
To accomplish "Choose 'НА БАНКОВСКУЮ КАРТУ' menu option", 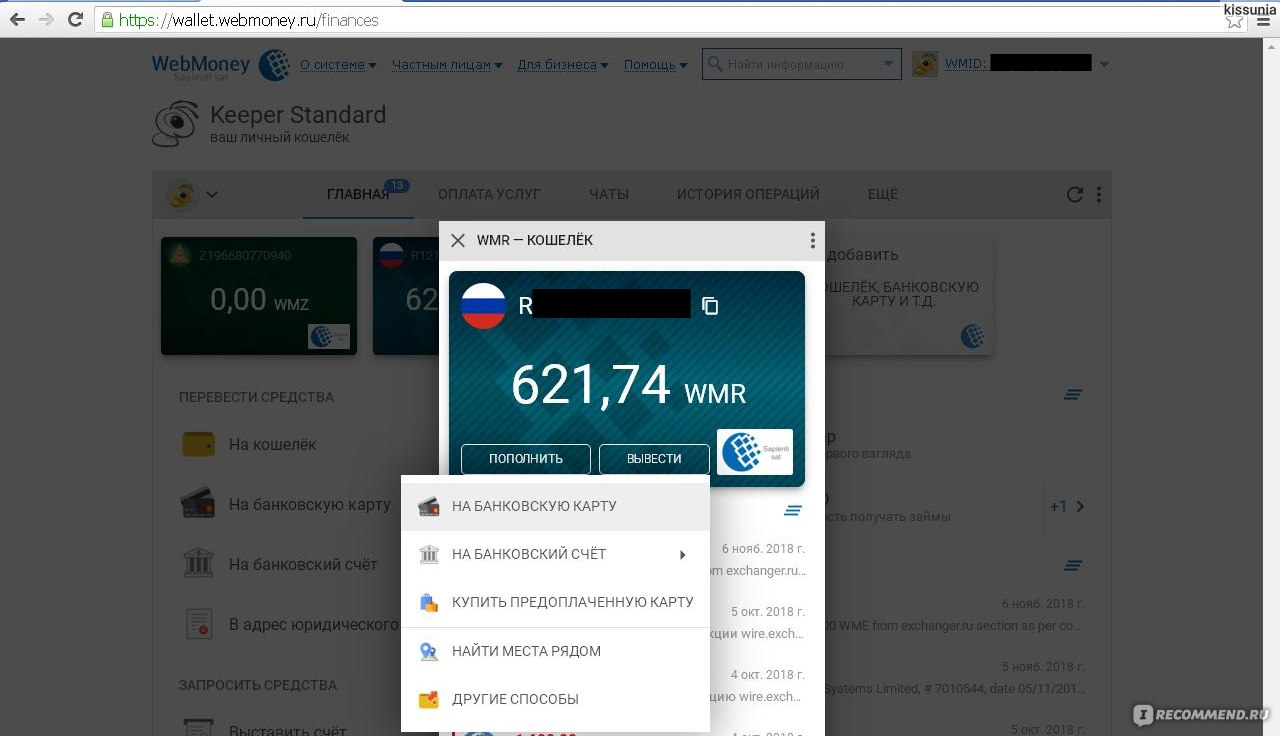I will pyautogui.click(x=555, y=506).
